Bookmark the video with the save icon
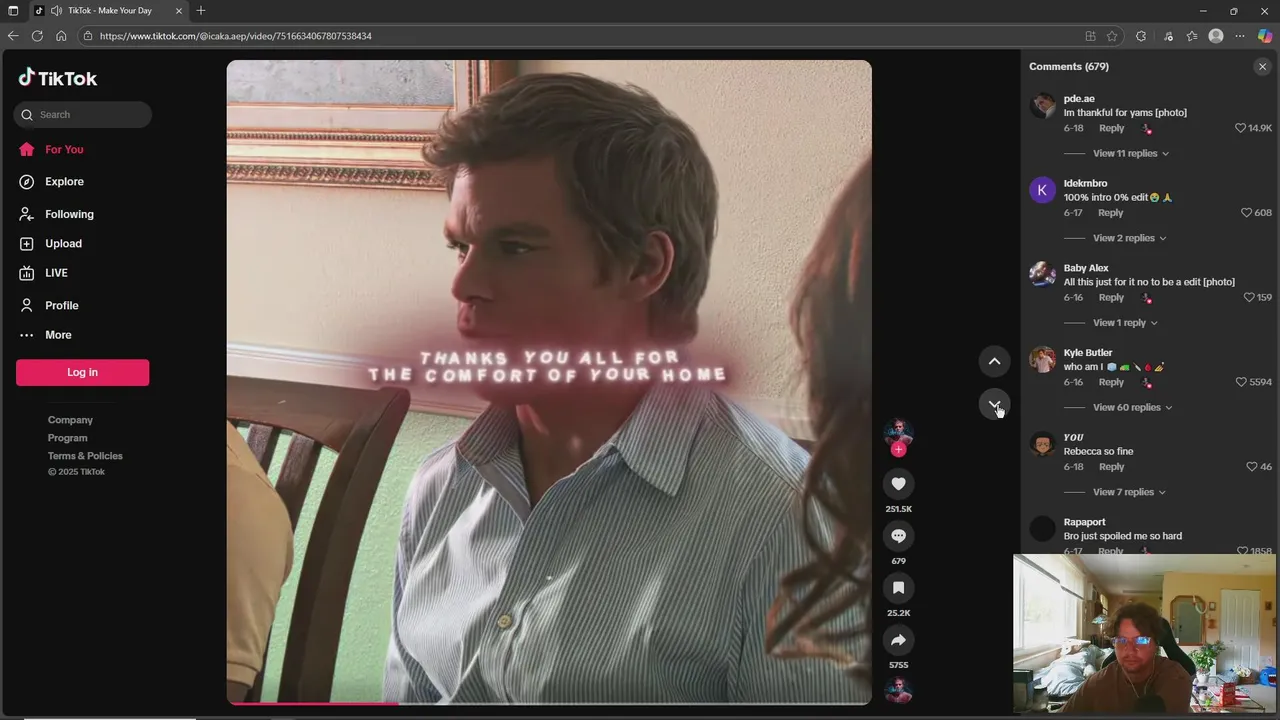This screenshot has width=1280, height=720. (898, 588)
